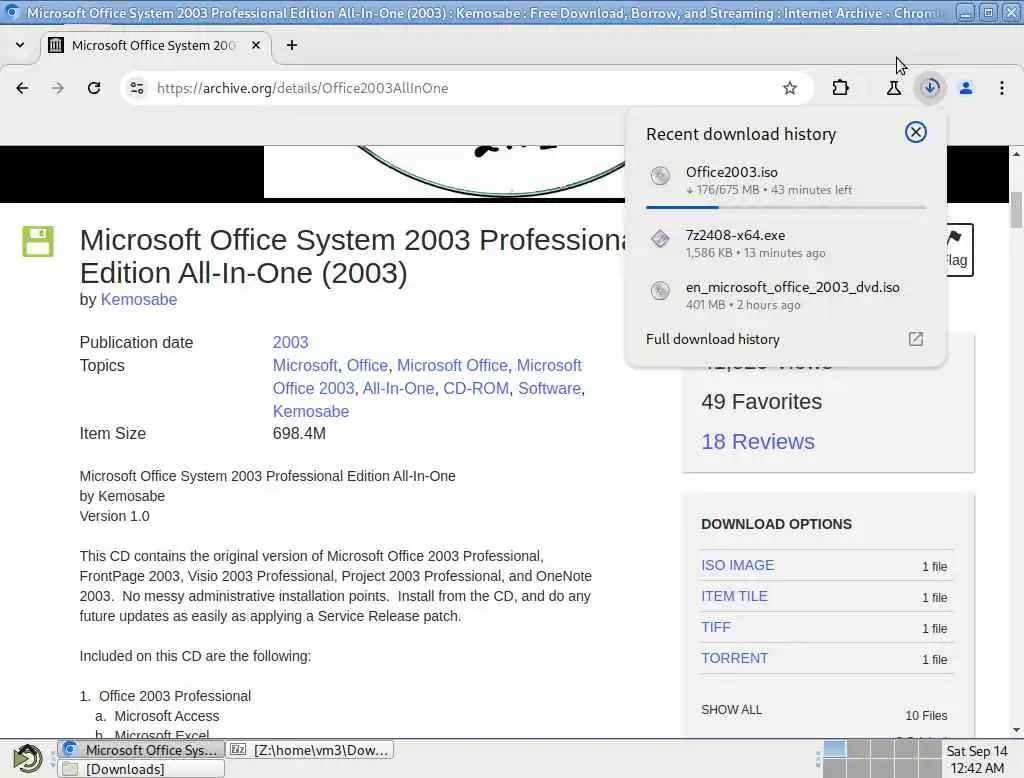The width and height of the screenshot is (1024, 778).
Task: Open the Office topic link
Action: coord(367,365)
